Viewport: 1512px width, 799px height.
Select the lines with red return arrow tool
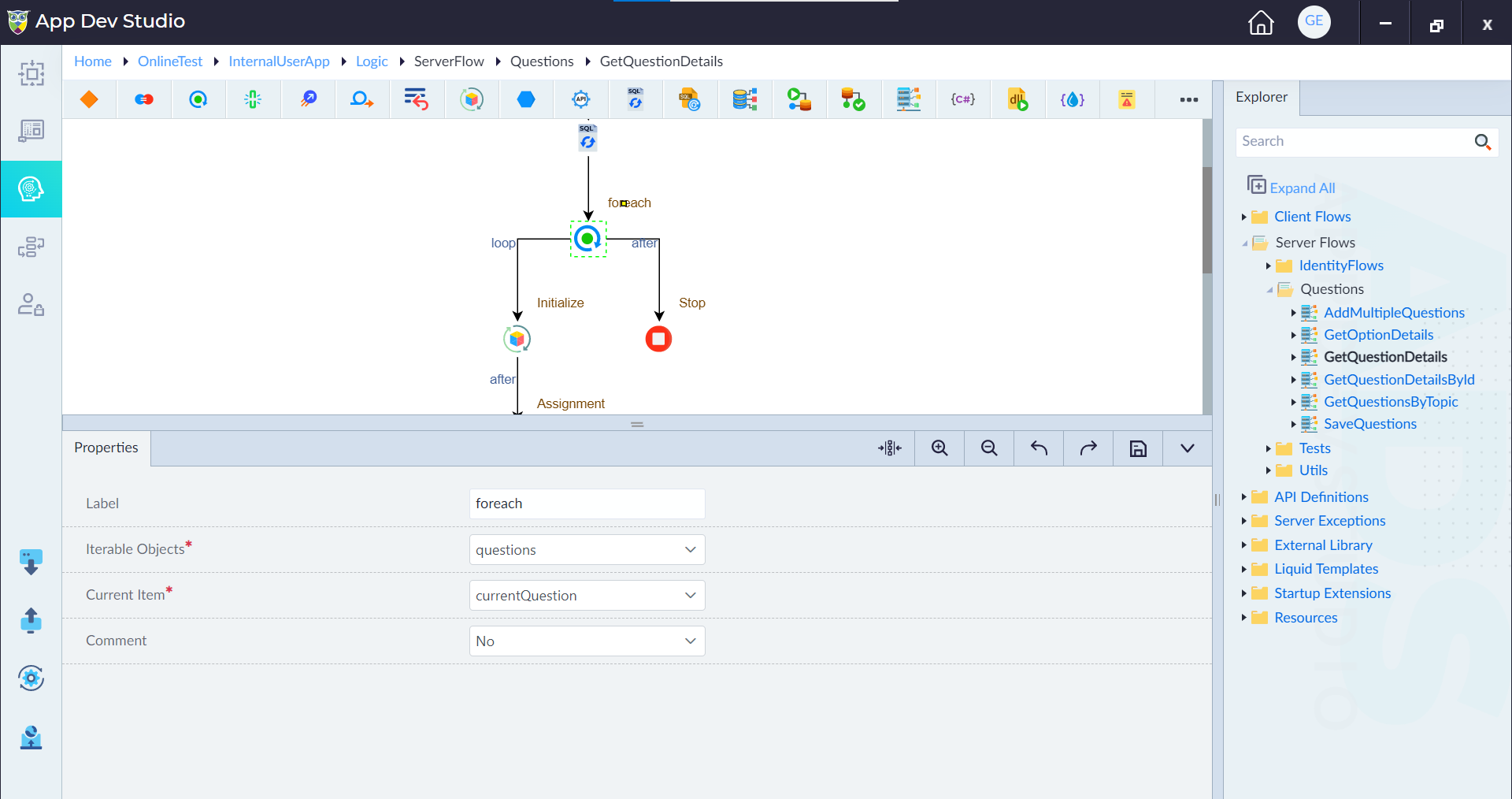(x=417, y=99)
